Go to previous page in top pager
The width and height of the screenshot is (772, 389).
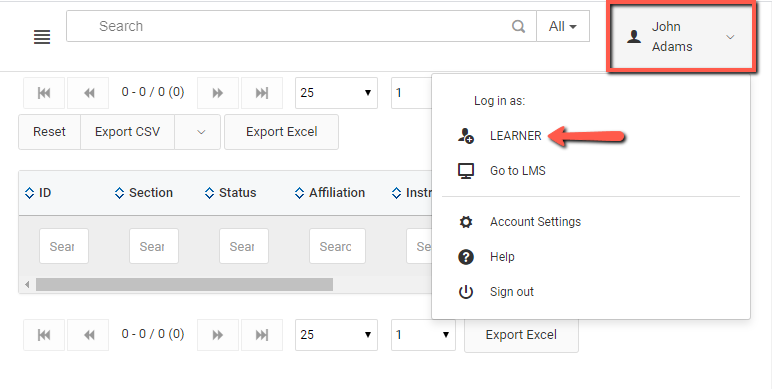tap(88, 93)
